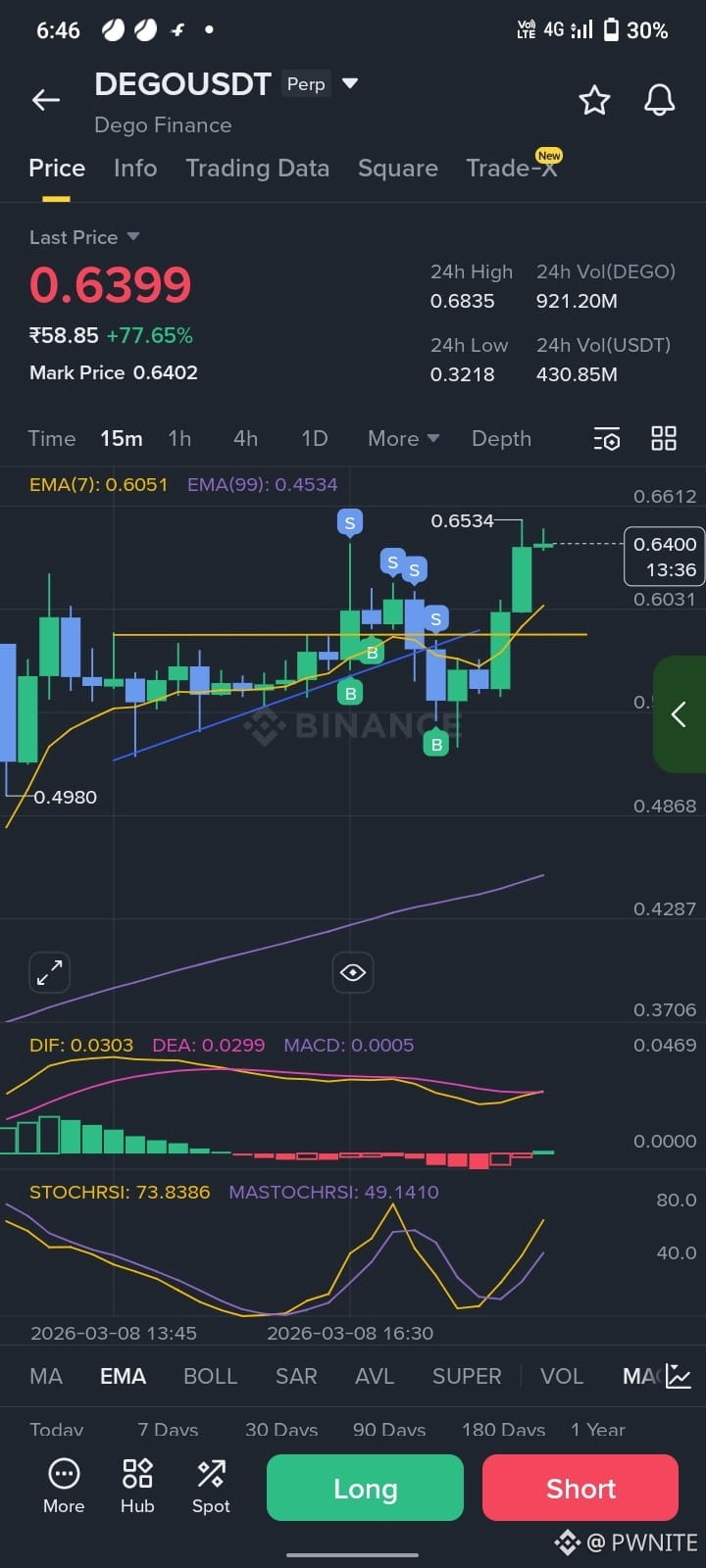Select 4h timeframe
The width and height of the screenshot is (706, 1568).
[x=245, y=438]
